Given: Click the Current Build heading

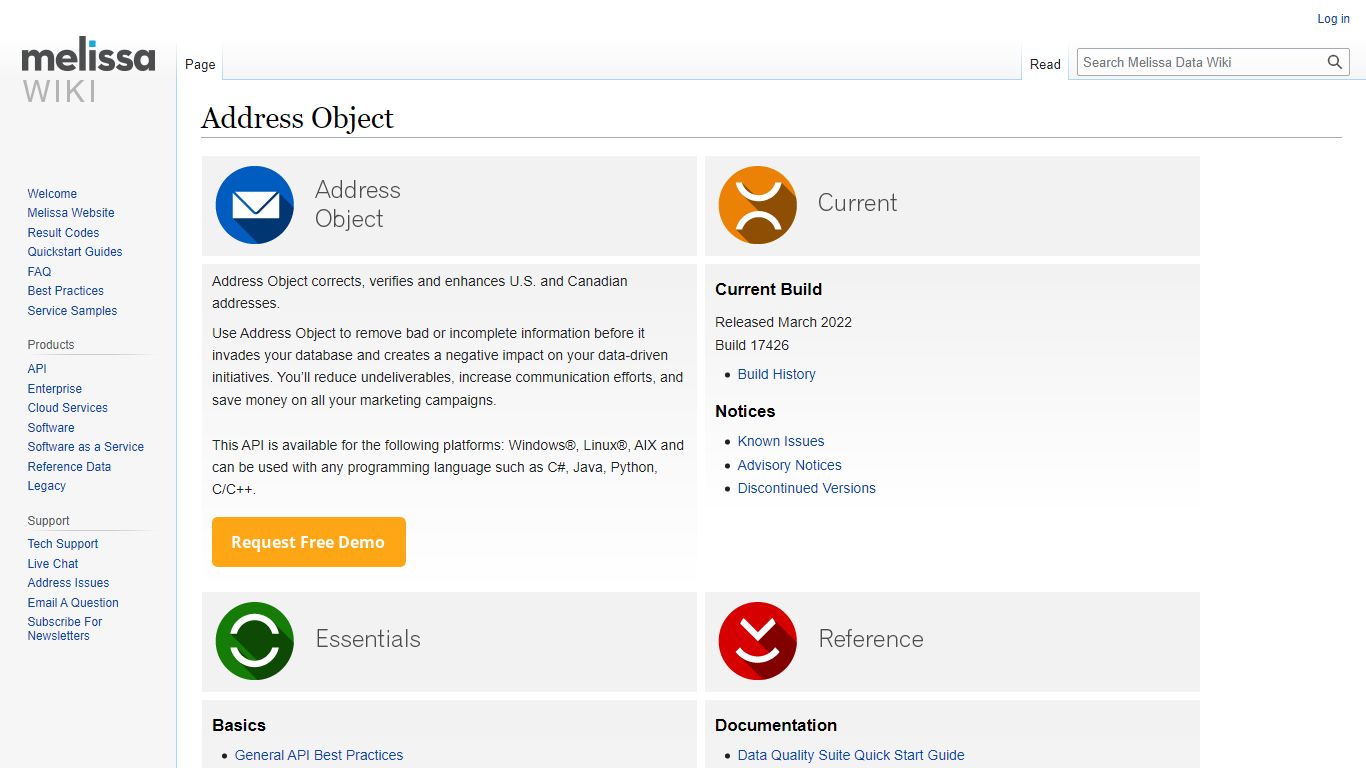Looking at the screenshot, I should (768, 289).
